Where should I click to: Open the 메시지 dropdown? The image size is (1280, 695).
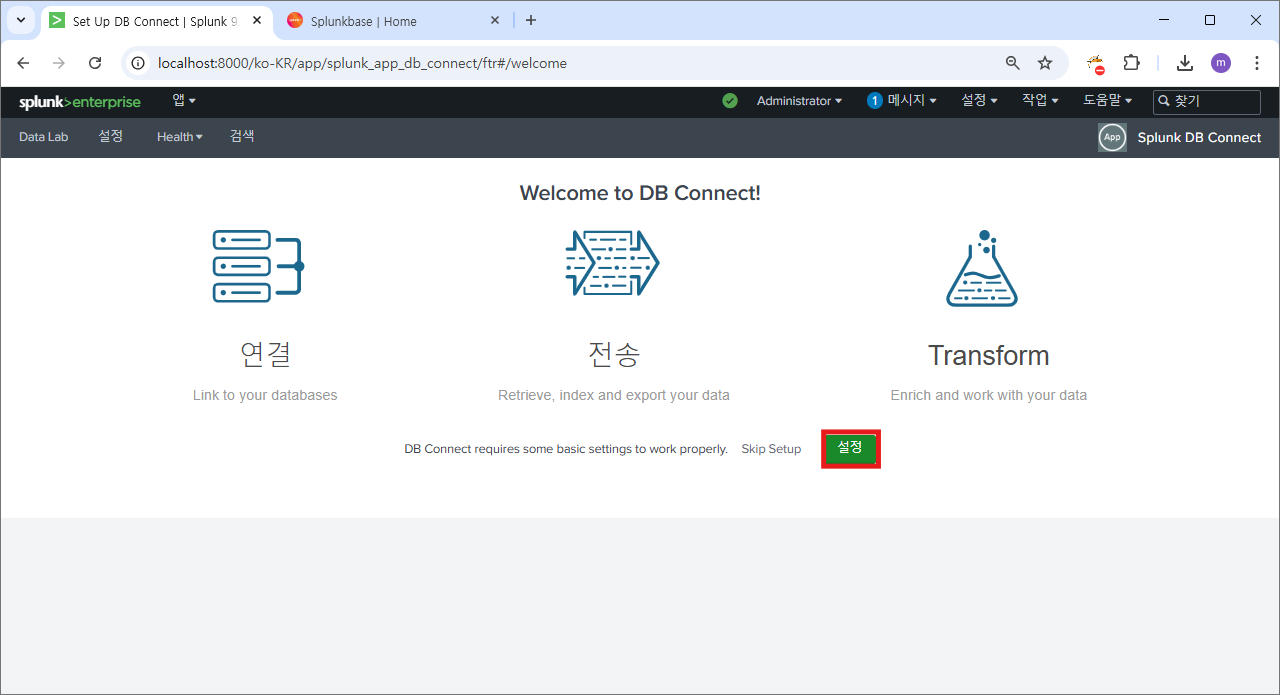pyautogui.click(x=912, y=100)
